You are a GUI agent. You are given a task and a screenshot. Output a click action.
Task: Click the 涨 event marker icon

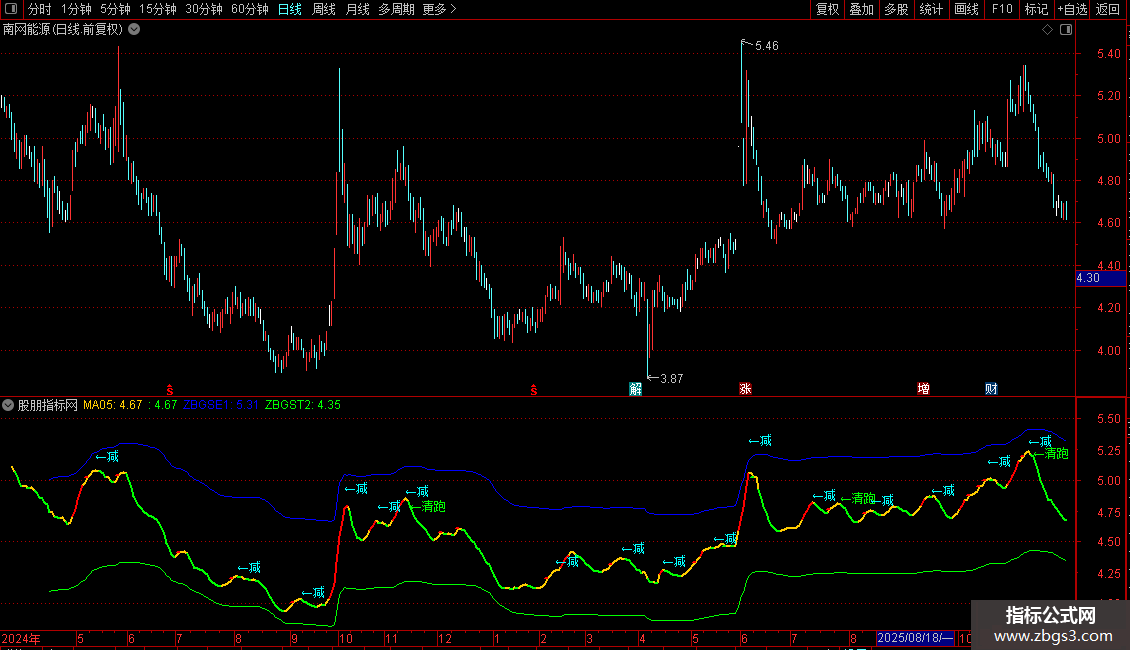point(745,389)
